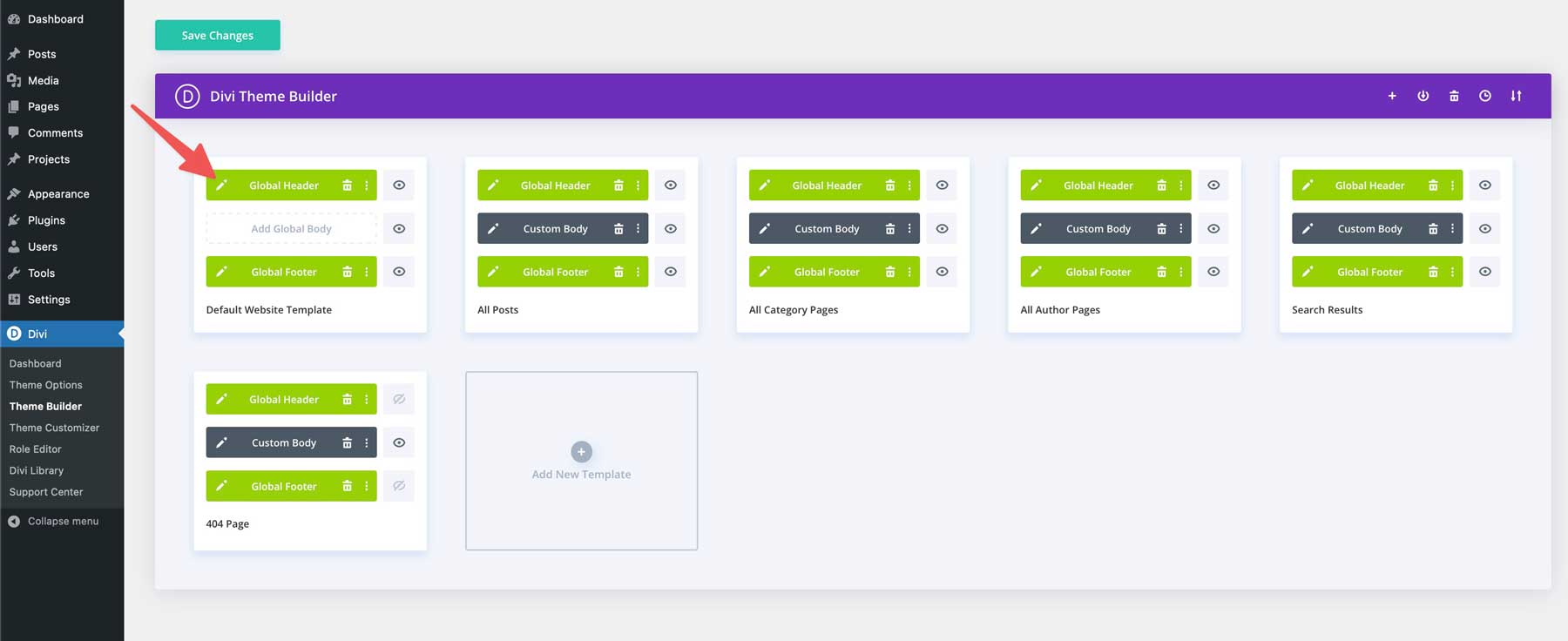Viewport: 1568px width, 641px height.
Task: Edit Global Footer of Default Website Template
Action: tap(221, 272)
